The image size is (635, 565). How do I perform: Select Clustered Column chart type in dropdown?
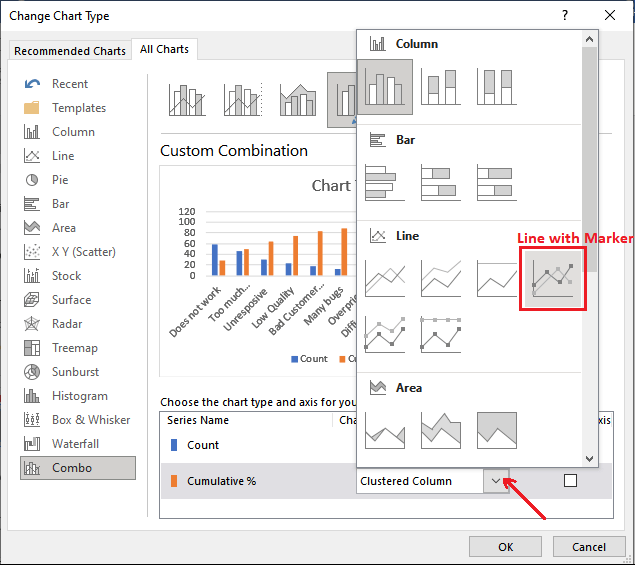pos(385,87)
